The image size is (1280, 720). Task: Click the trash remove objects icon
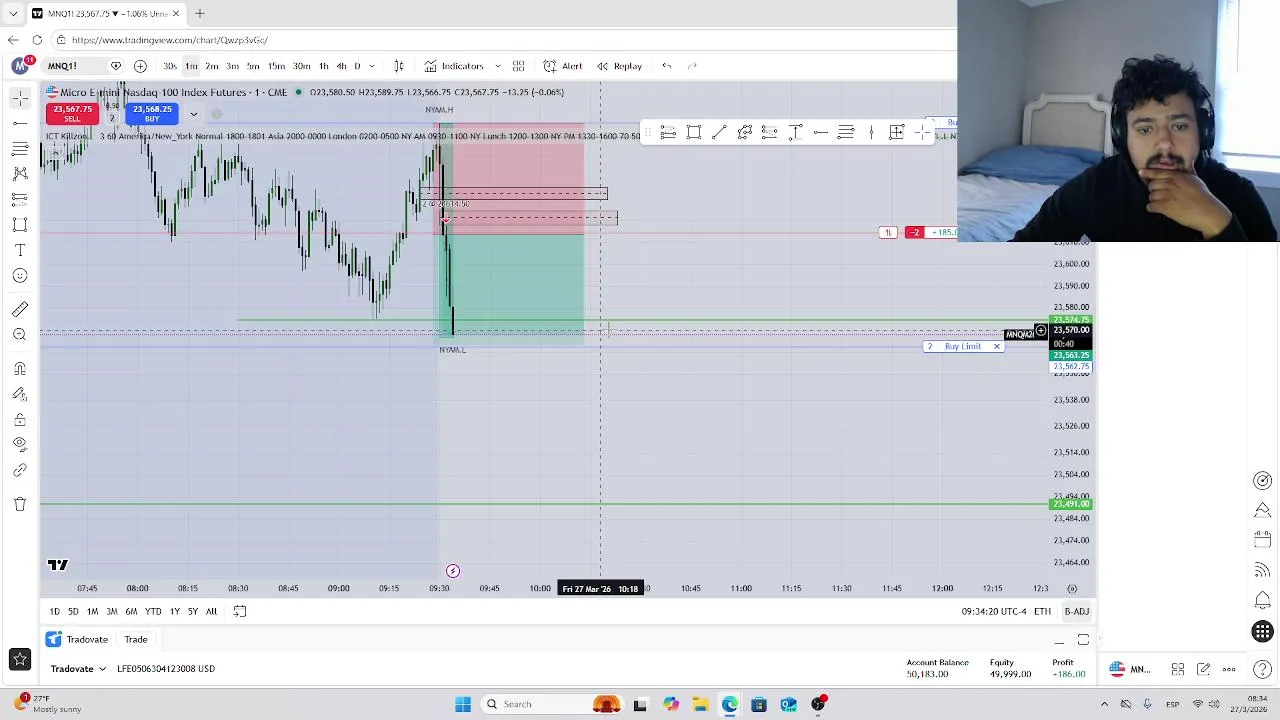click(x=20, y=504)
